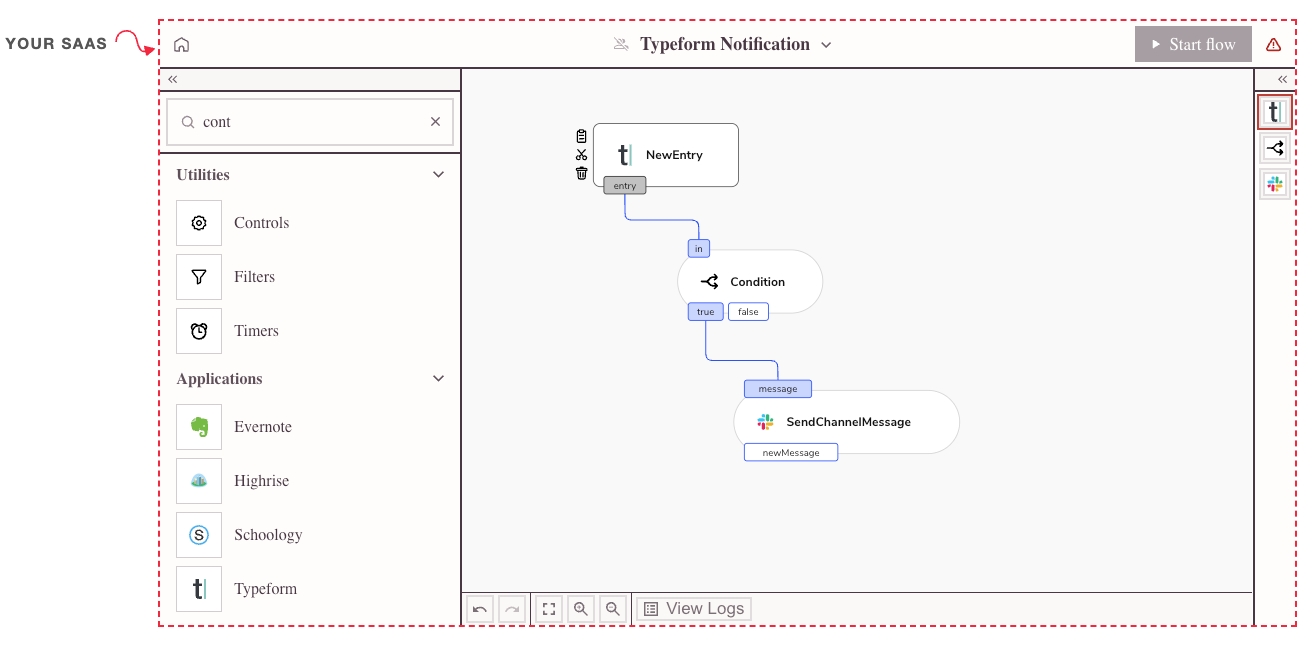This screenshot has height=645, width=1313.
Task: Clear the search field text
Action: tap(435, 122)
